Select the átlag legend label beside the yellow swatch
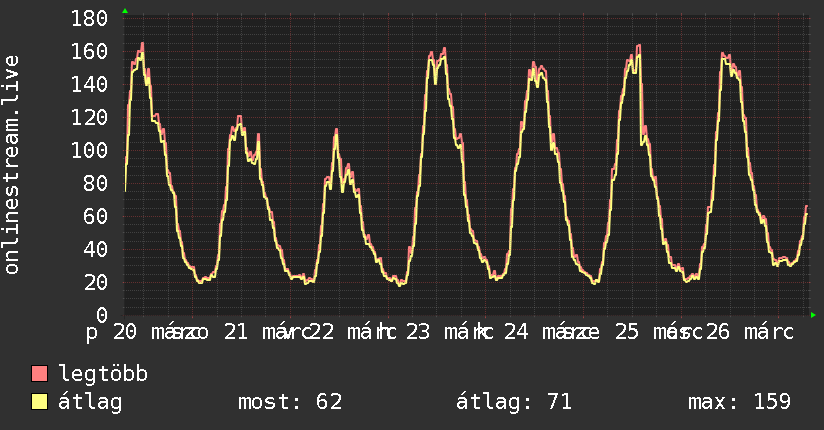824x430 pixels. [x=90, y=402]
